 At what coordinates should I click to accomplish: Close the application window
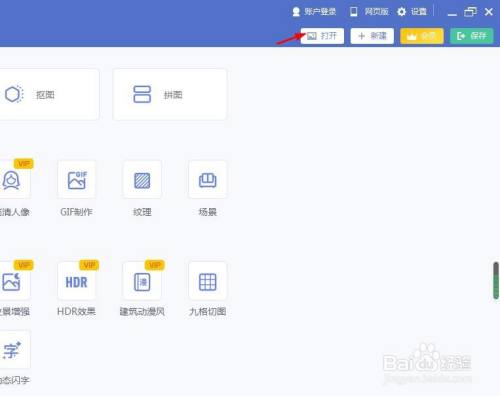tap(489, 12)
